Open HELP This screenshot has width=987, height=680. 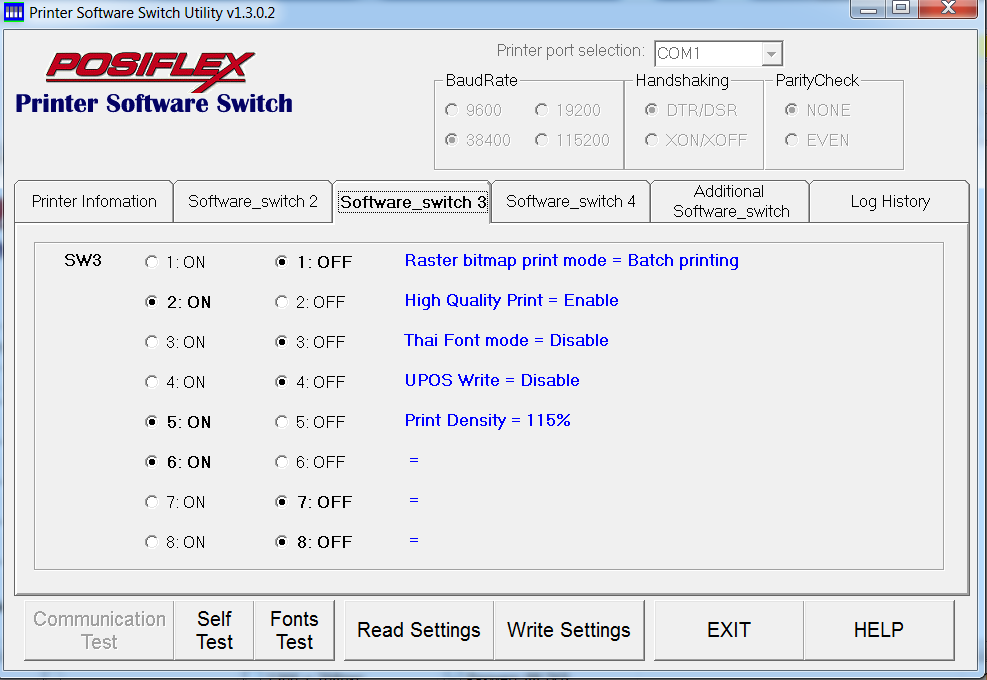(878, 630)
